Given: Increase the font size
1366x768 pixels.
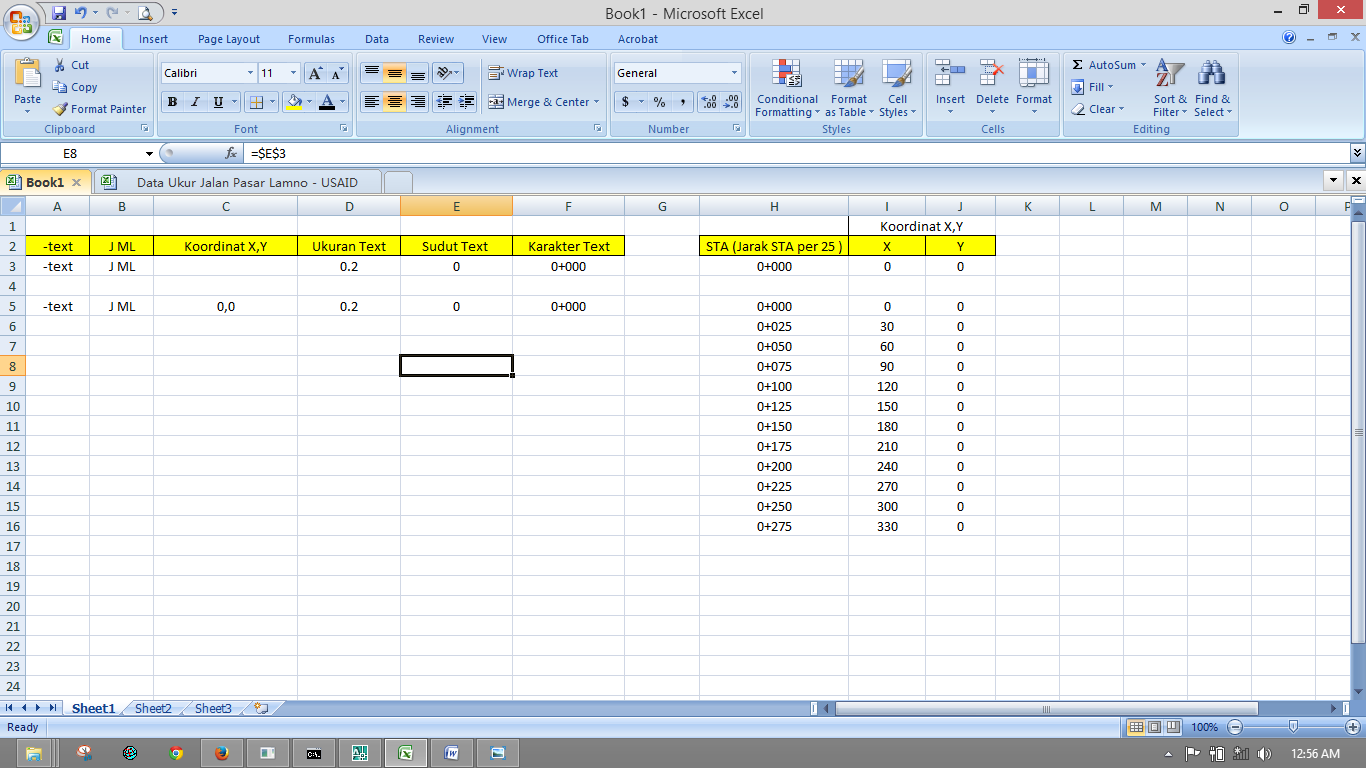Looking at the screenshot, I should (315, 73).
